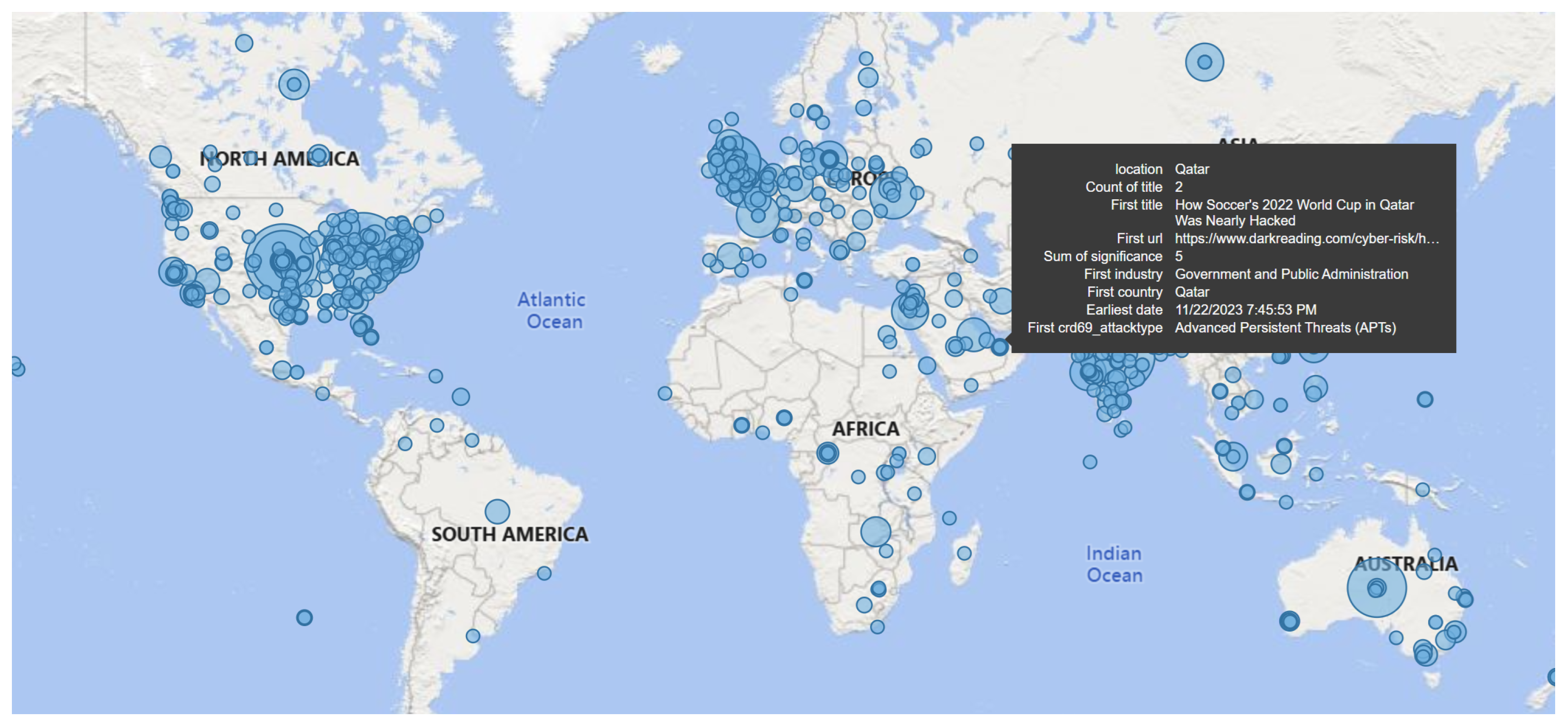Click the lone bubble in Pacific Ocean west of Chile

(x=305, y=618)
